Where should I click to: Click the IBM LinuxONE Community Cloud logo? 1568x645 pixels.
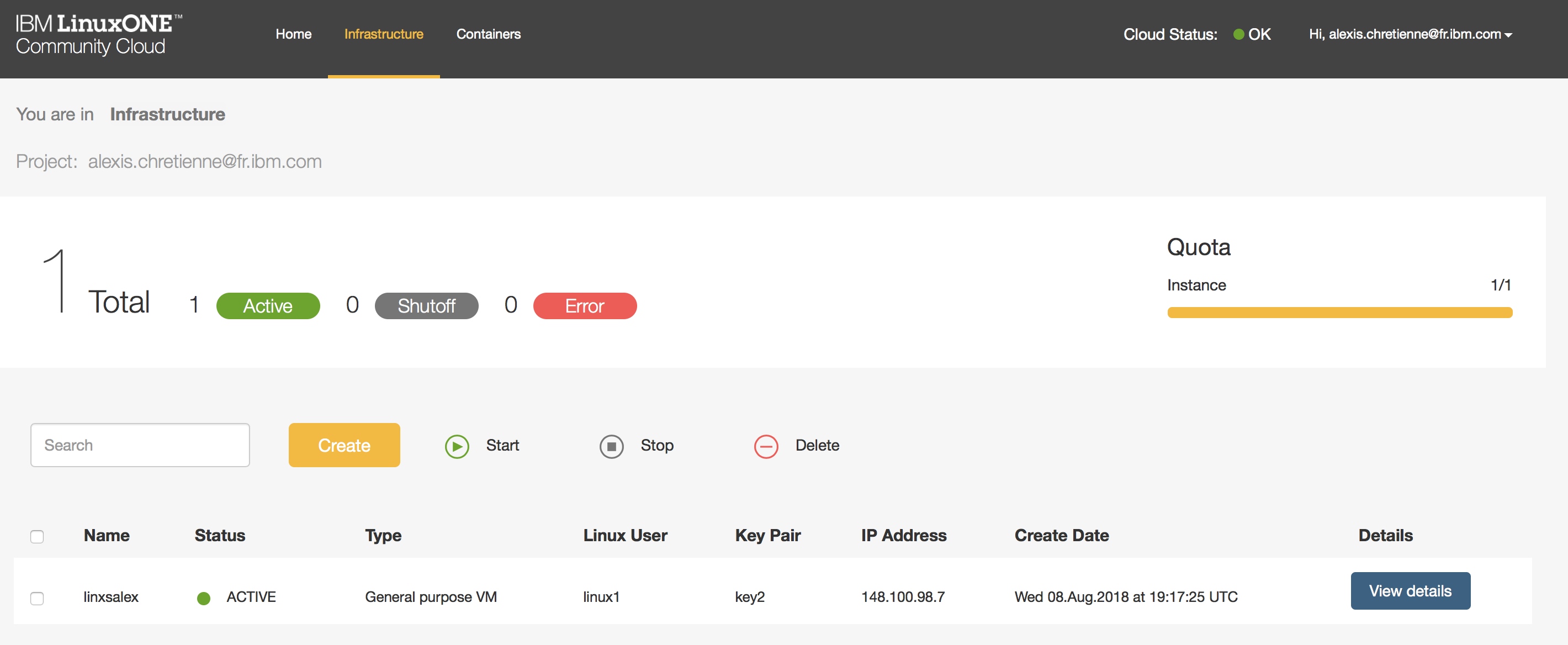coord(98,35)
